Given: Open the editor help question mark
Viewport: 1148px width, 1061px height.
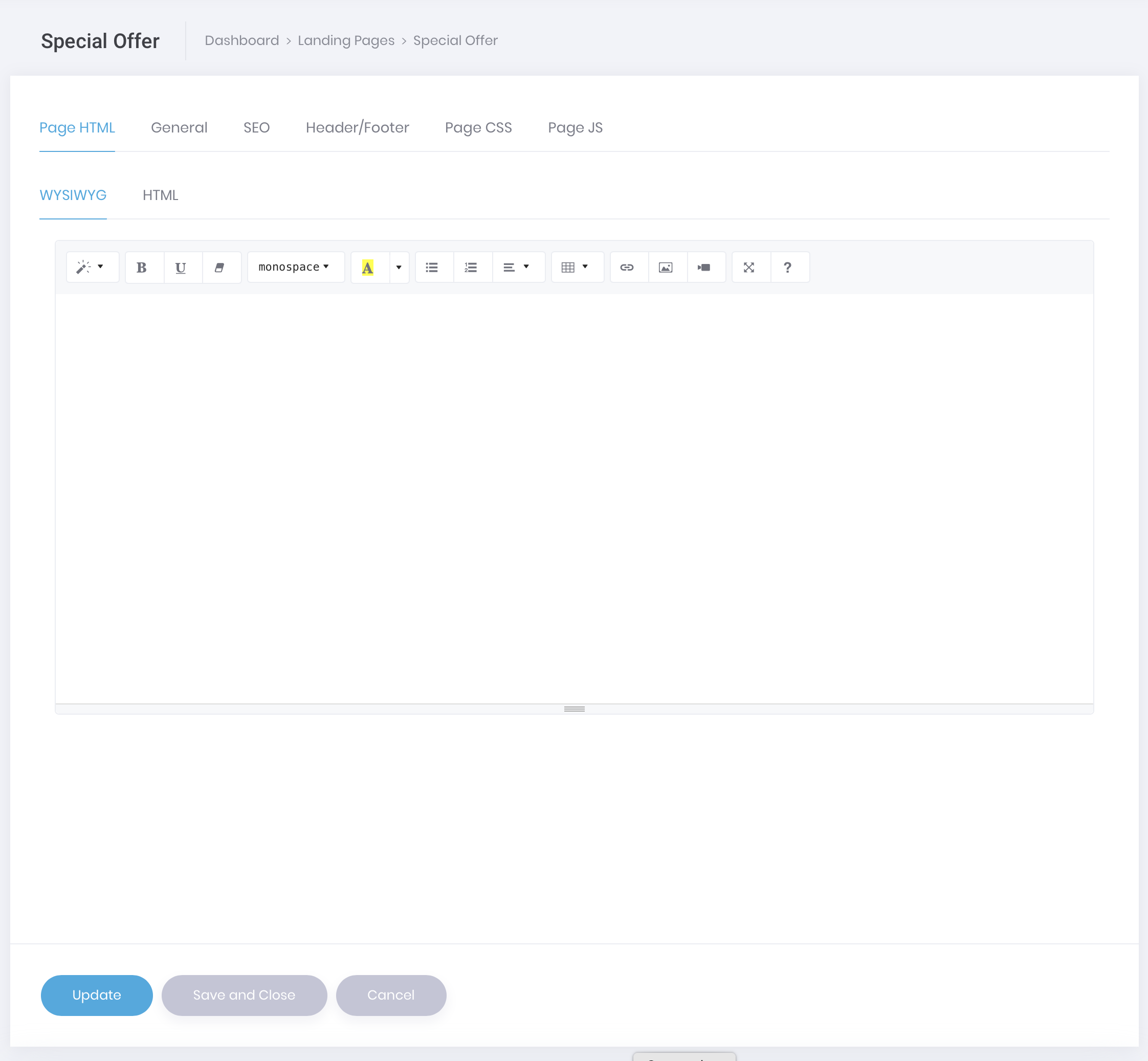Looking at the screenshot, I should click(x=790, y=267).
